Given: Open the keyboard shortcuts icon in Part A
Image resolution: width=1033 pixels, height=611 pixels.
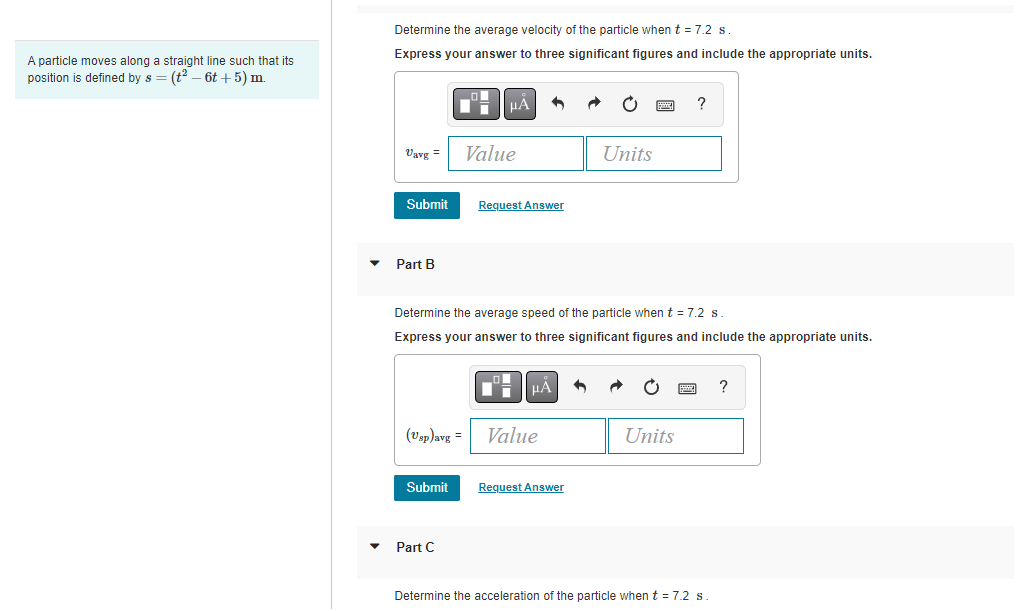Looking at the screenshot, I should tap(665, 103).
